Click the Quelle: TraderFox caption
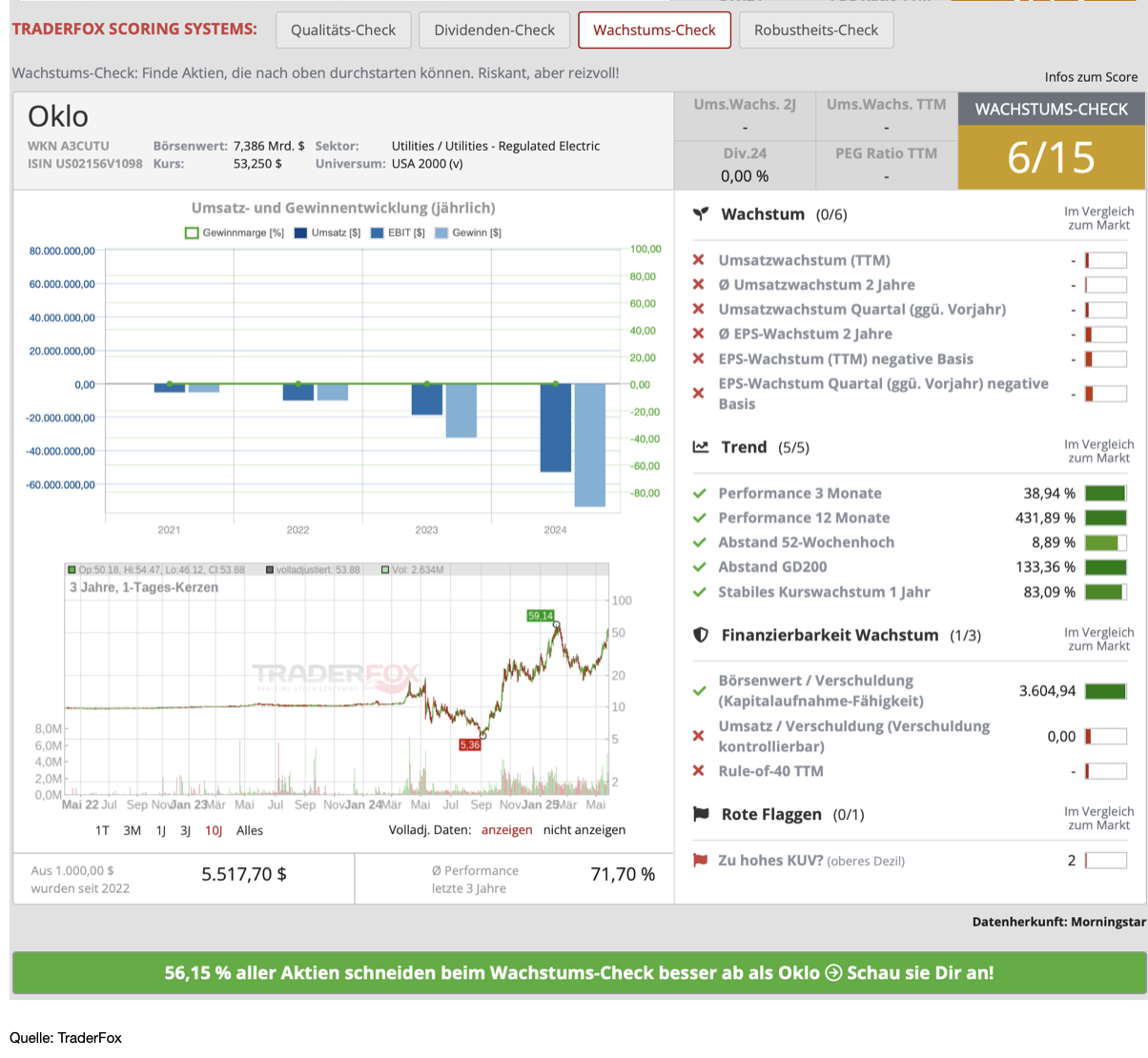The height and width of the screenshot is (1058, 1148). (x=66, y=1038)
